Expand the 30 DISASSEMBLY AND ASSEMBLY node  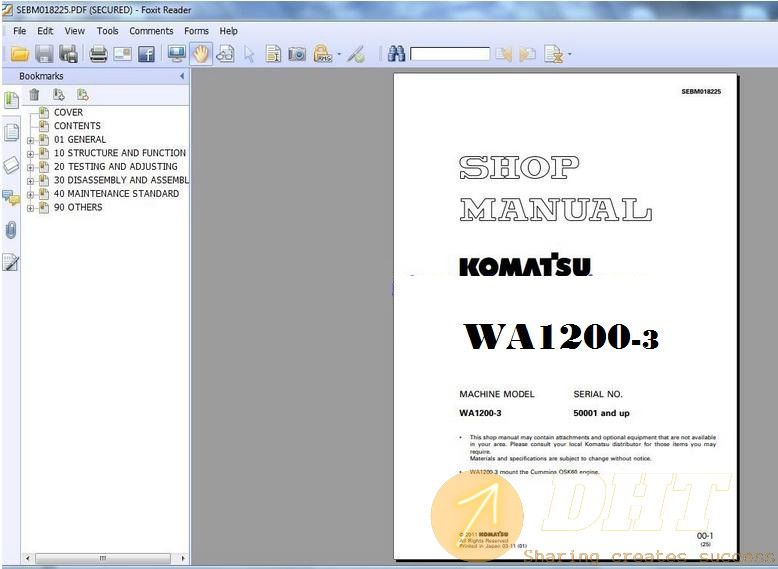click(x=30, y=181)
